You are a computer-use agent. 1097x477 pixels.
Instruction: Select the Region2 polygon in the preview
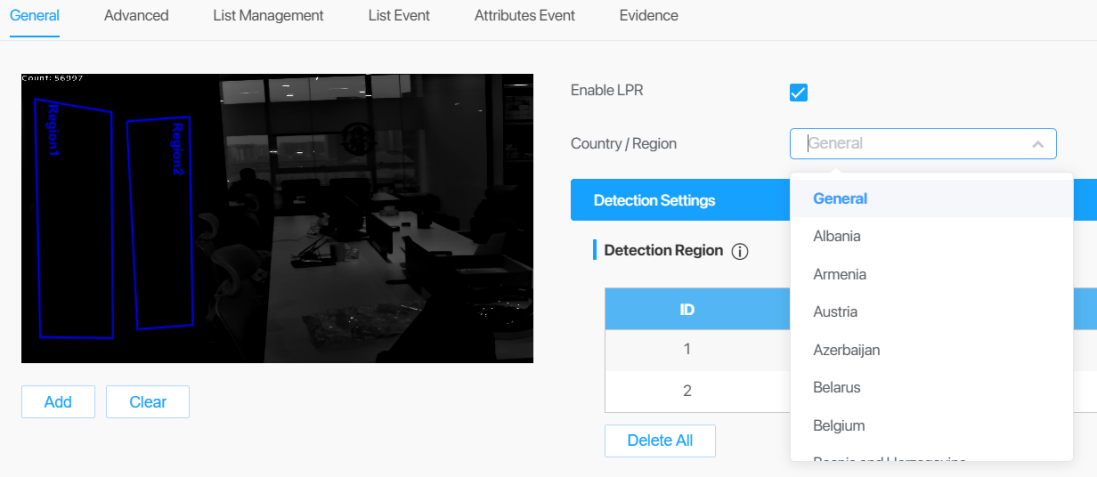[160, 222]
